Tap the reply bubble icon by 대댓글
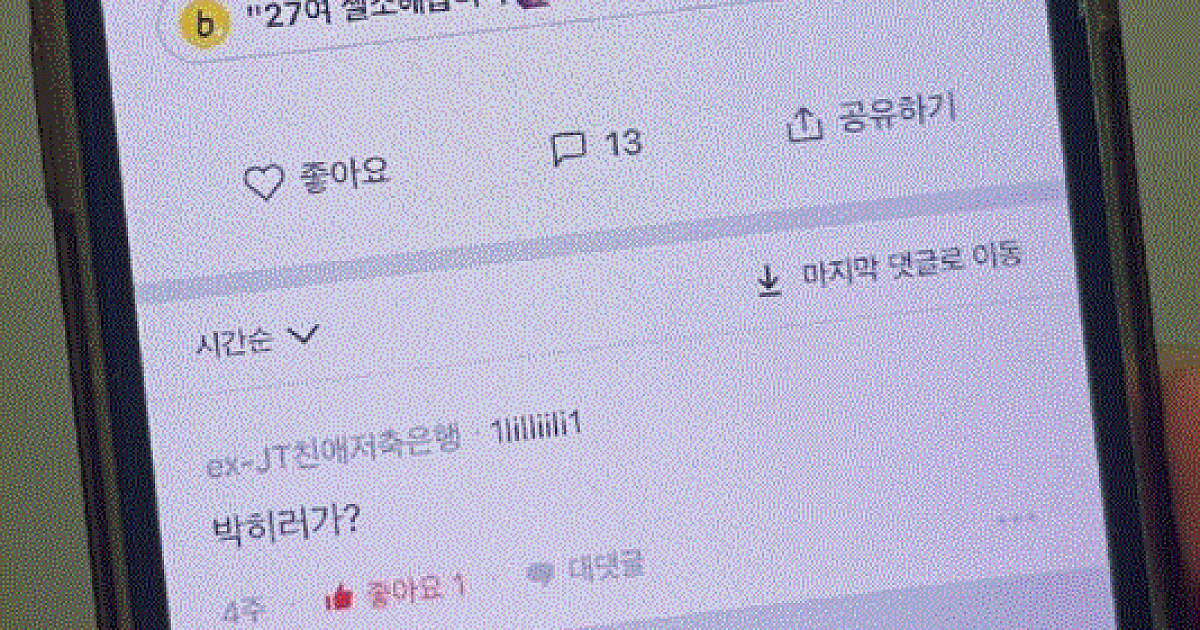1200x630 pixels. click(541, 573)
